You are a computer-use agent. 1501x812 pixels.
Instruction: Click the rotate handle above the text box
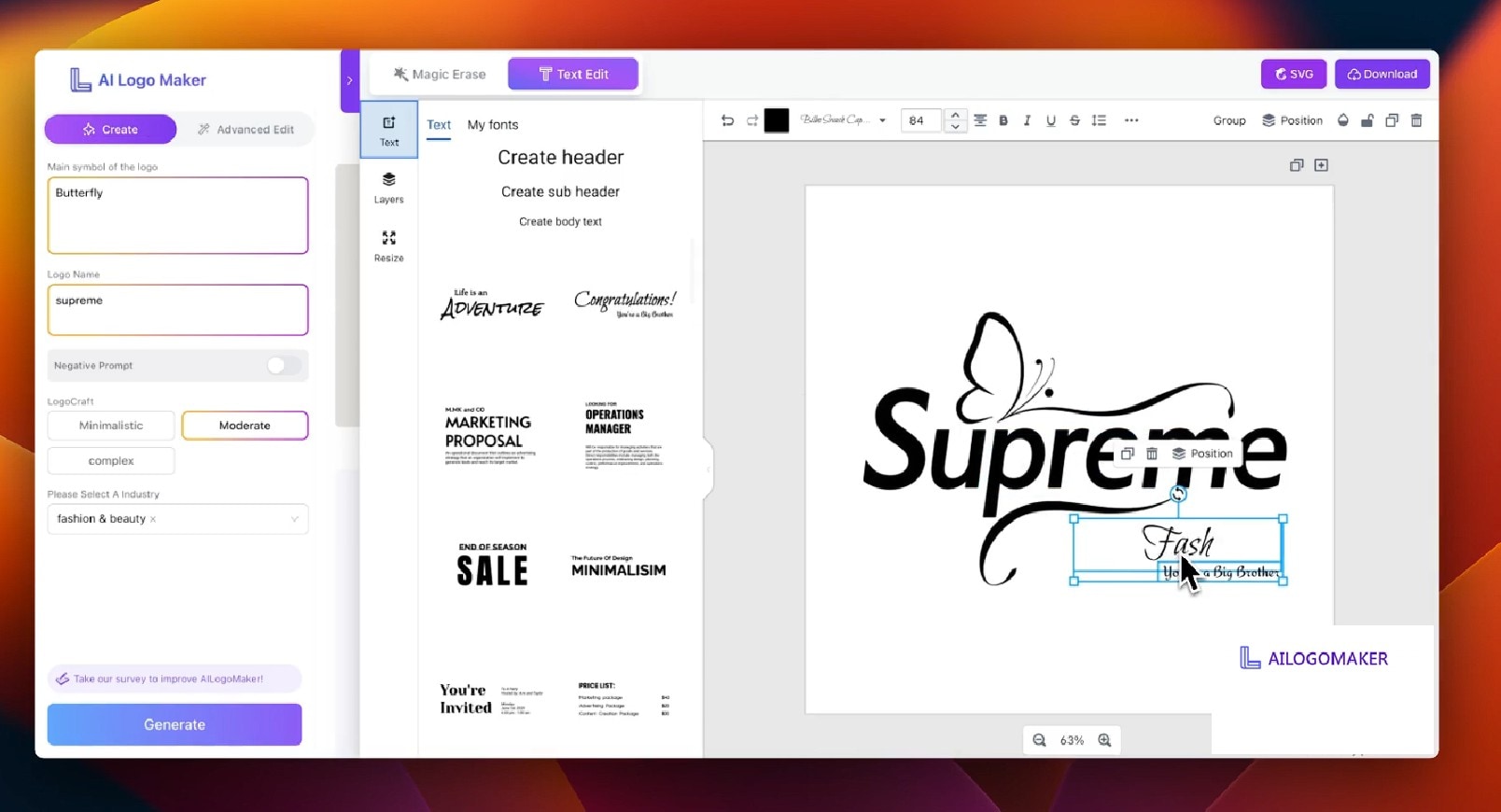coord(1178,494)
